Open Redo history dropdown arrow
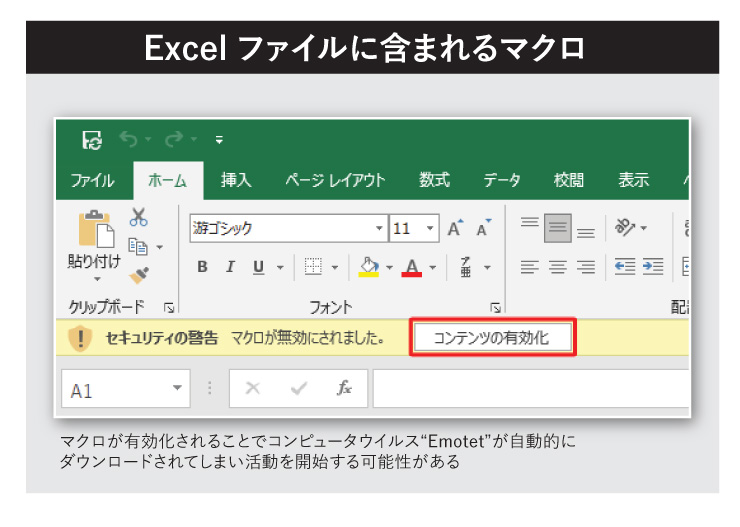The image size is (740, 527). point(194,139)
